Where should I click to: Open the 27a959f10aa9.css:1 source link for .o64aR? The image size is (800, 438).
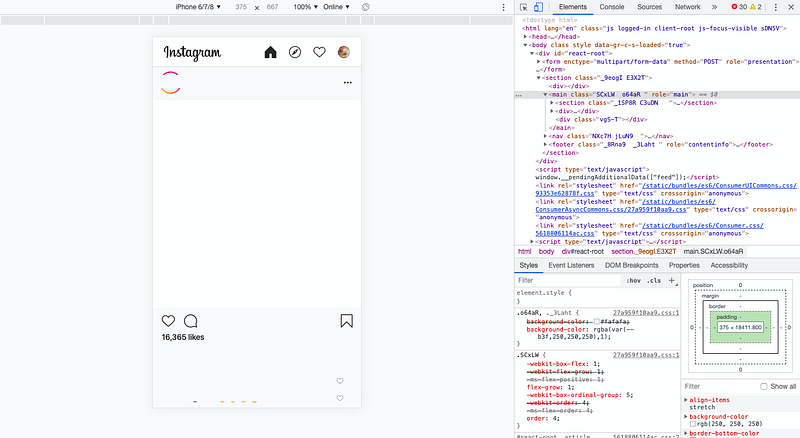[x=646, y=312]
